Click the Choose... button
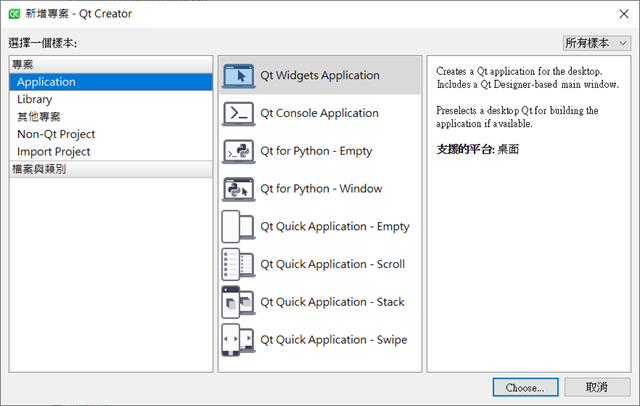 pyautogui.click(x=525, y=387)
